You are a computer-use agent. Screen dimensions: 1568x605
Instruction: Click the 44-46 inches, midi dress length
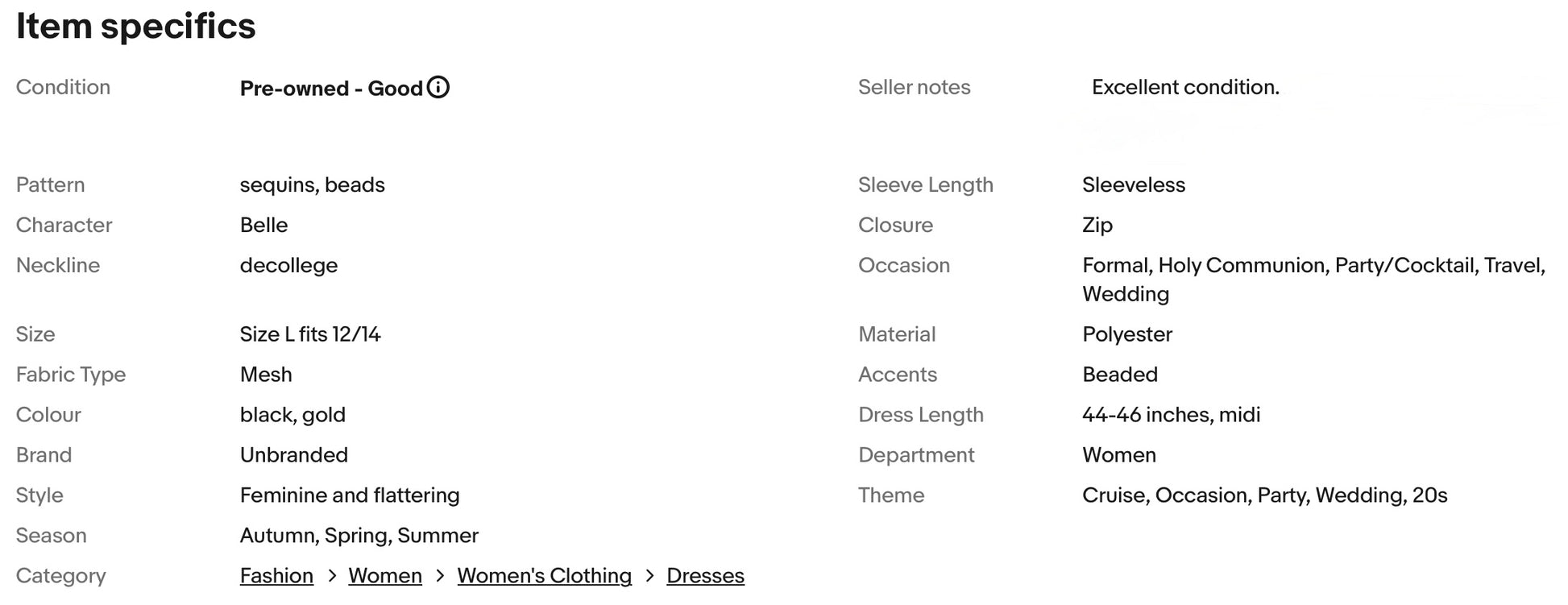(1171, 415)
